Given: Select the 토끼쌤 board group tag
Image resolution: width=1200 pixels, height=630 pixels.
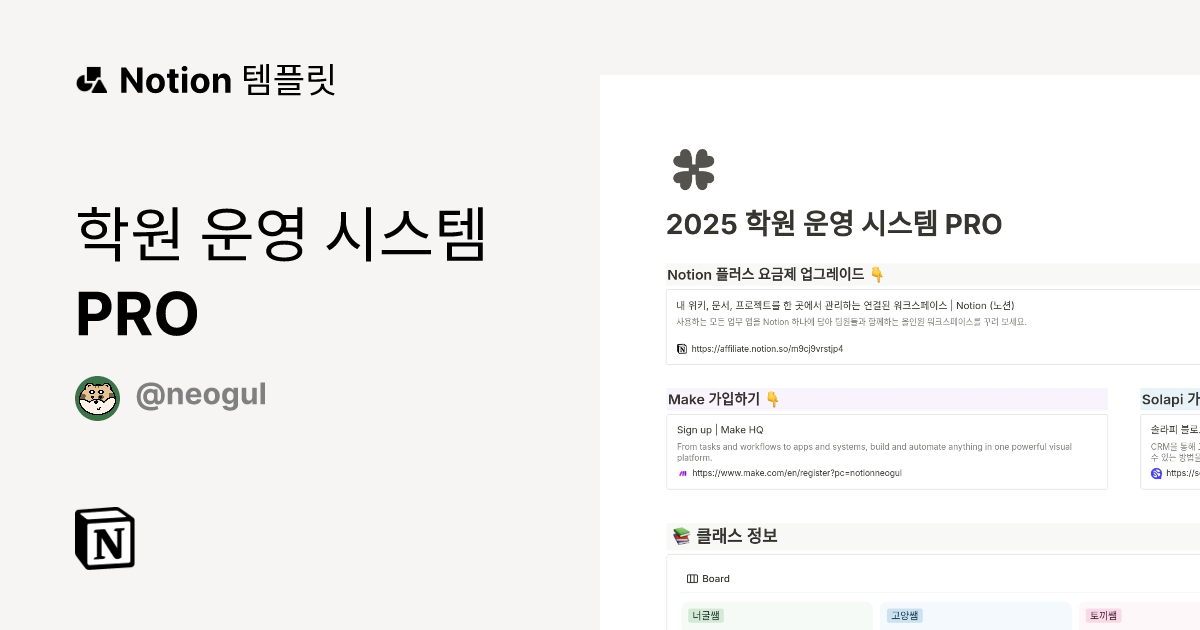Looking at the screenshot, I should point(1104,616).
